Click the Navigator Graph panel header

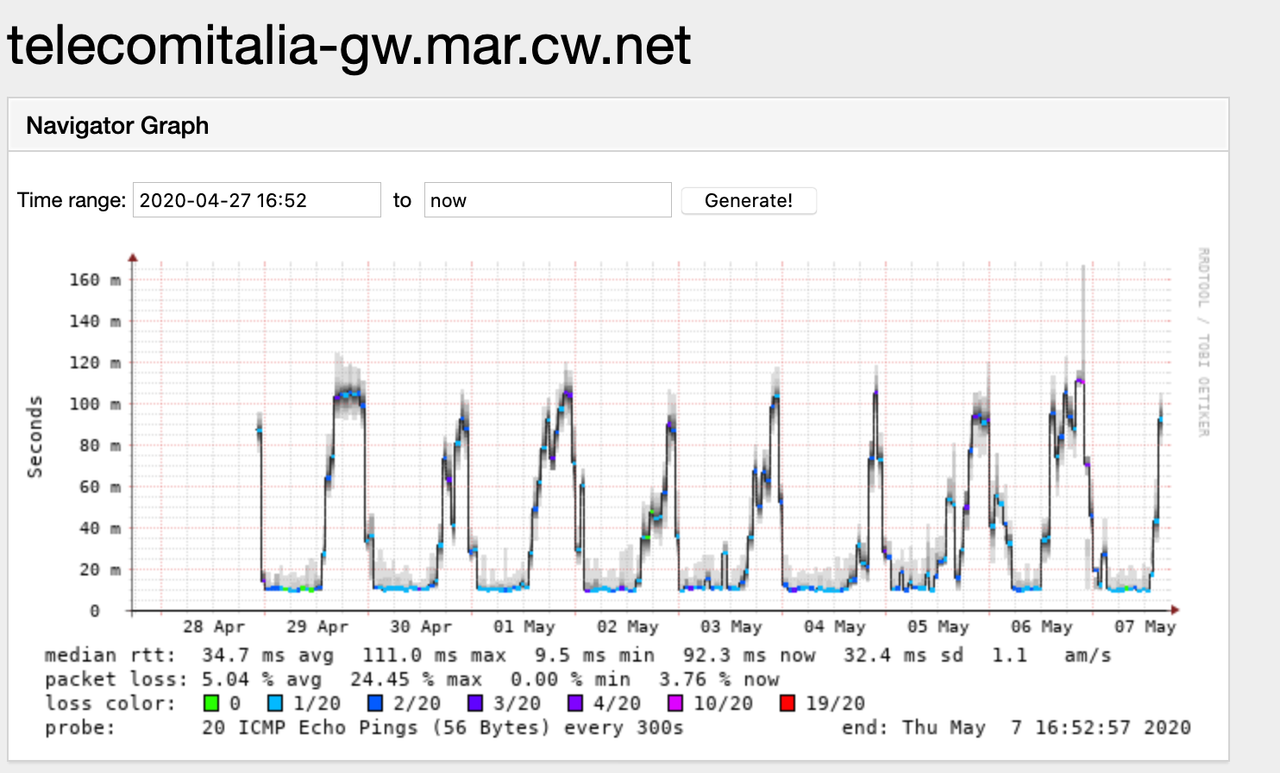pos(618,126)
